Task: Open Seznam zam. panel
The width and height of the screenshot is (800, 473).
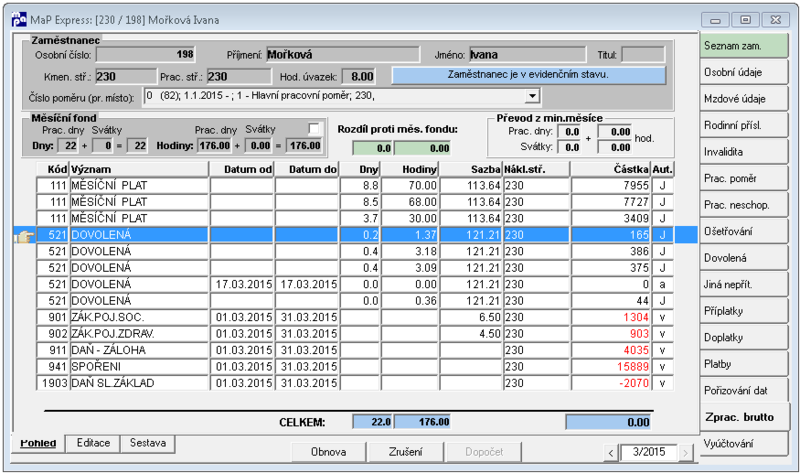Action: point(744,46)
